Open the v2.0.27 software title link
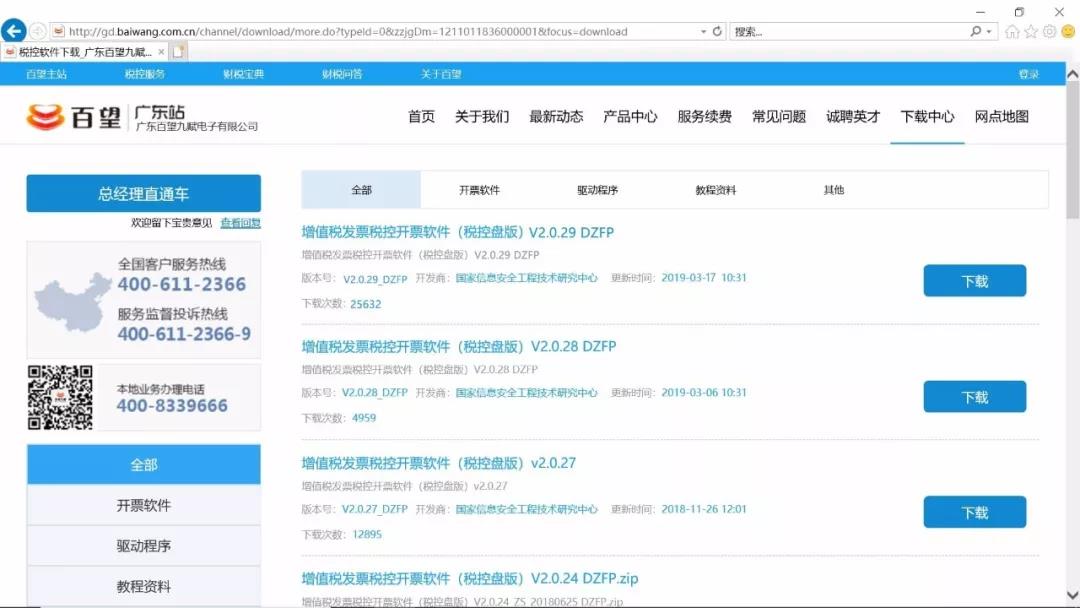Viewport: 1080px width, 608px height. coord(439,463)
